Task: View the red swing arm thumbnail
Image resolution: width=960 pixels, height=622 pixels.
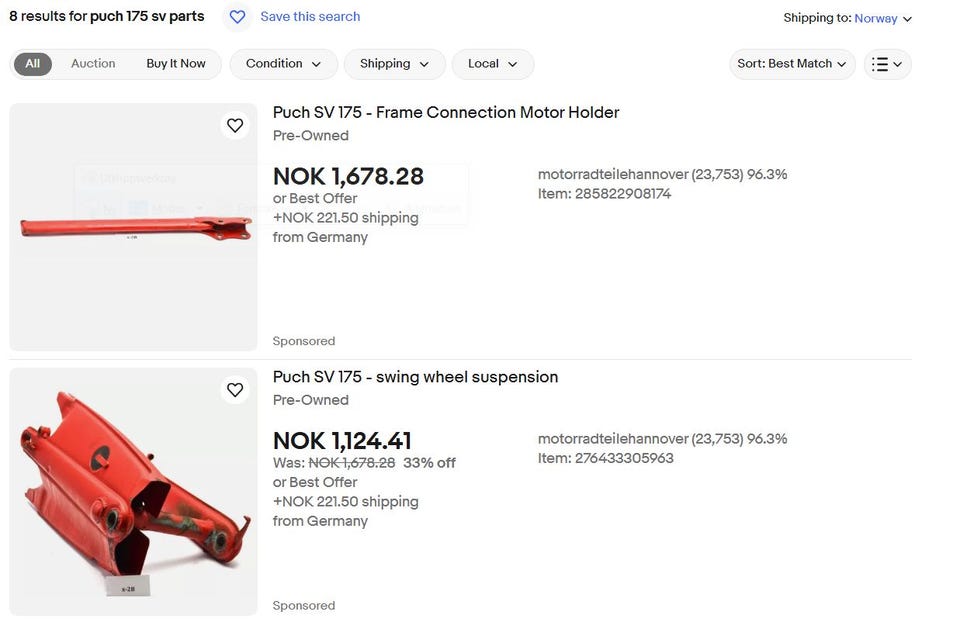Action: click(x=133, y=492)
